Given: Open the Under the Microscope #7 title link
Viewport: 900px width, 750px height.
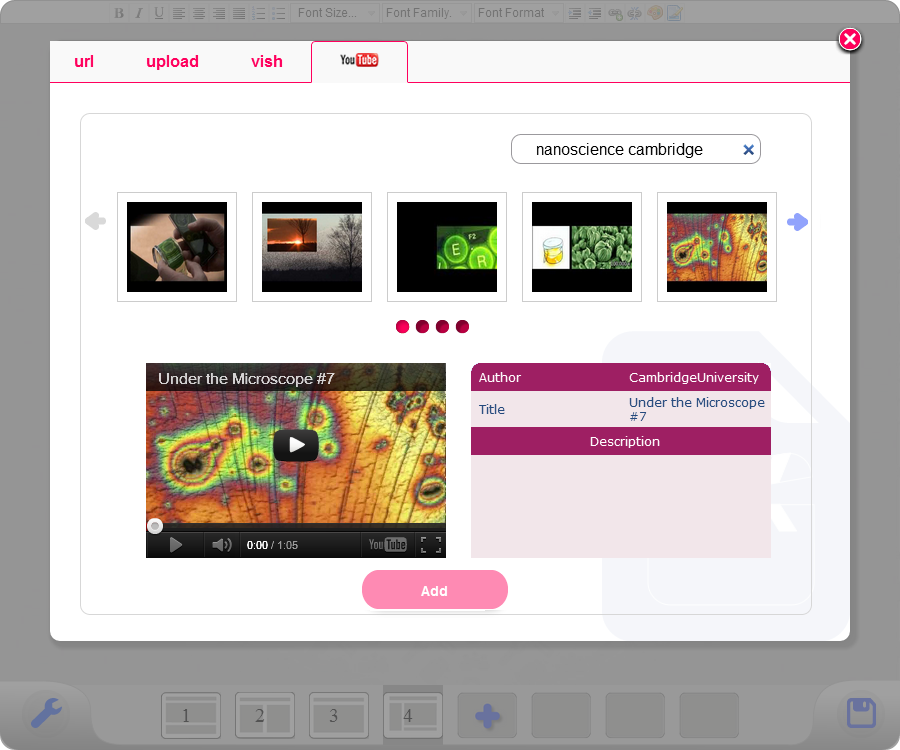Looking at the screenshot, I should coord(696,409).
